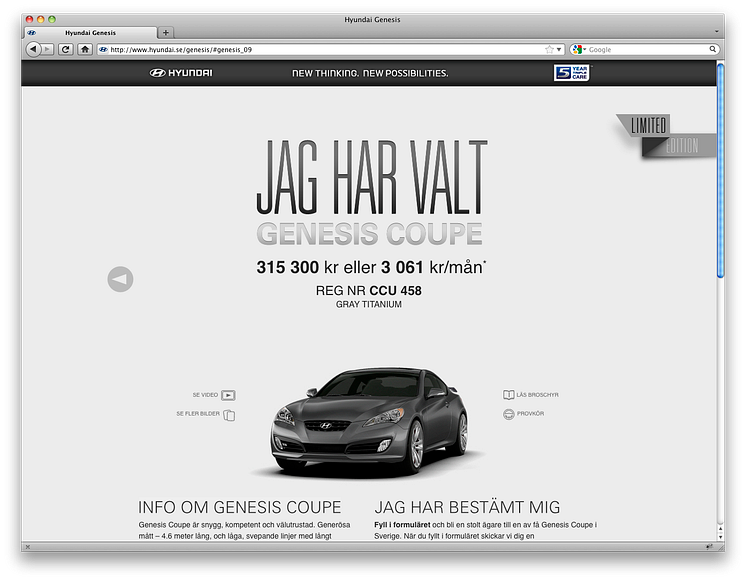Go back with the browser back arrow

click(33, 49)
